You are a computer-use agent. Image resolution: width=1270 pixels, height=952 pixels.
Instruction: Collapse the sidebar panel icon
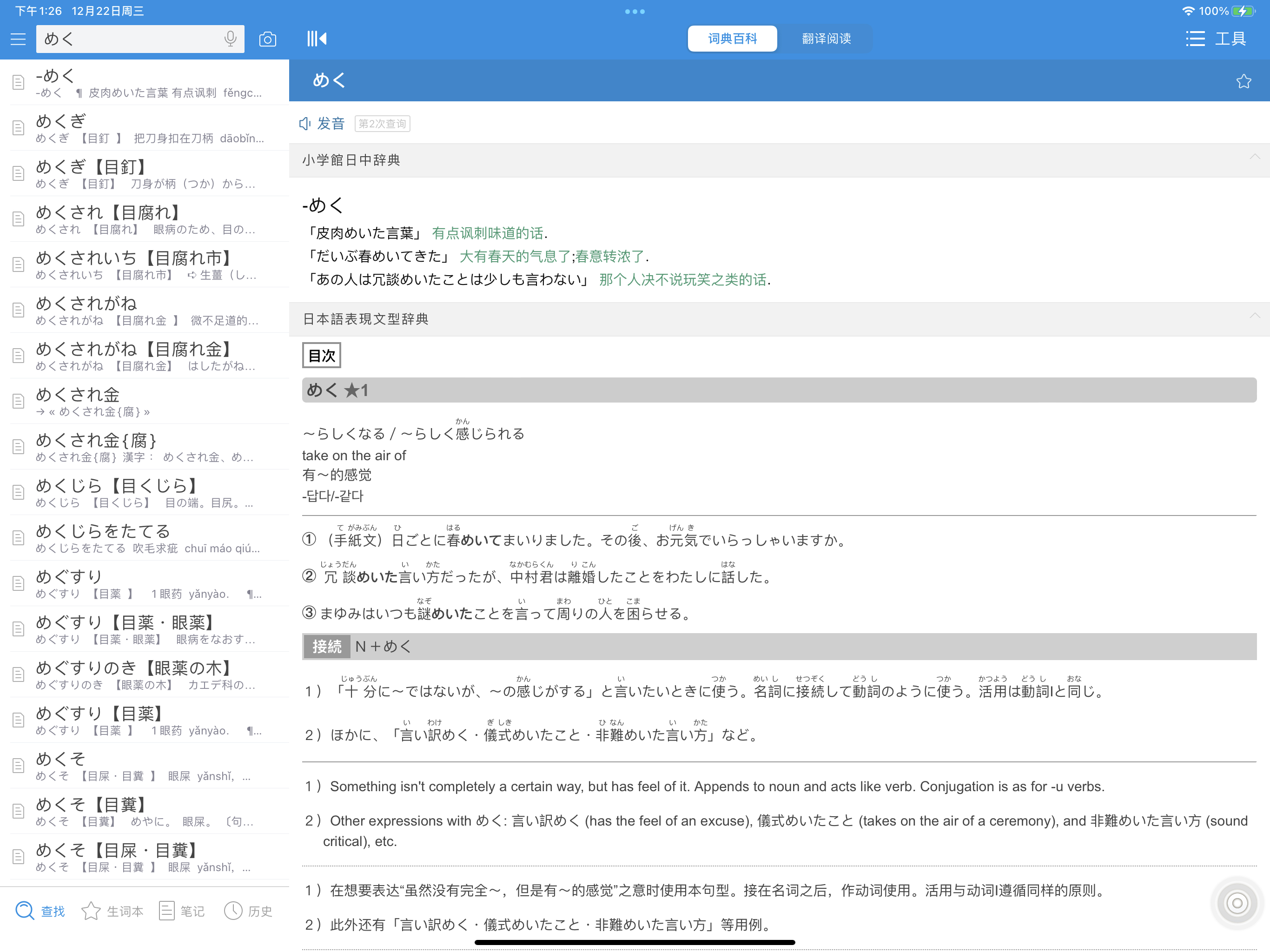[317, 39]
